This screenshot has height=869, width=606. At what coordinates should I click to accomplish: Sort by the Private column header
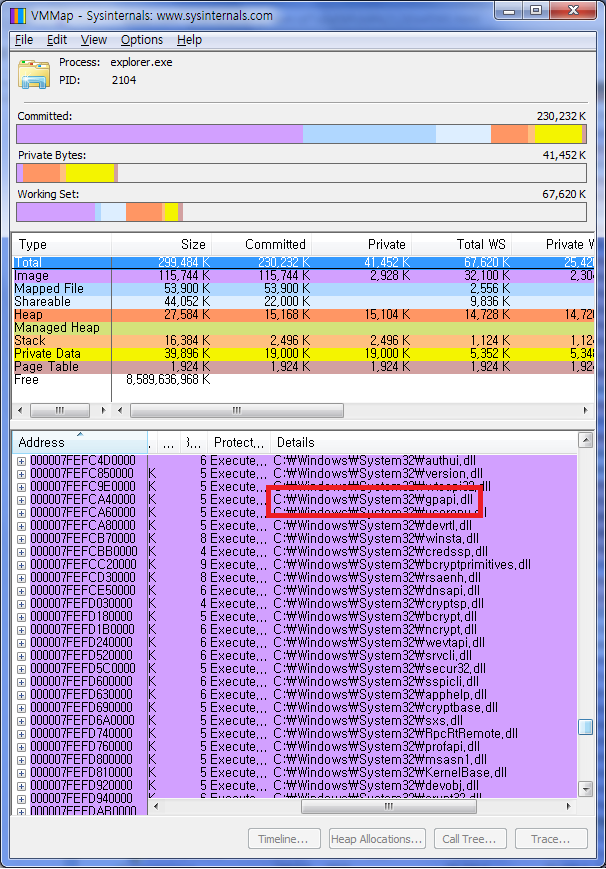pyautogui.click(x=361, y=244)
